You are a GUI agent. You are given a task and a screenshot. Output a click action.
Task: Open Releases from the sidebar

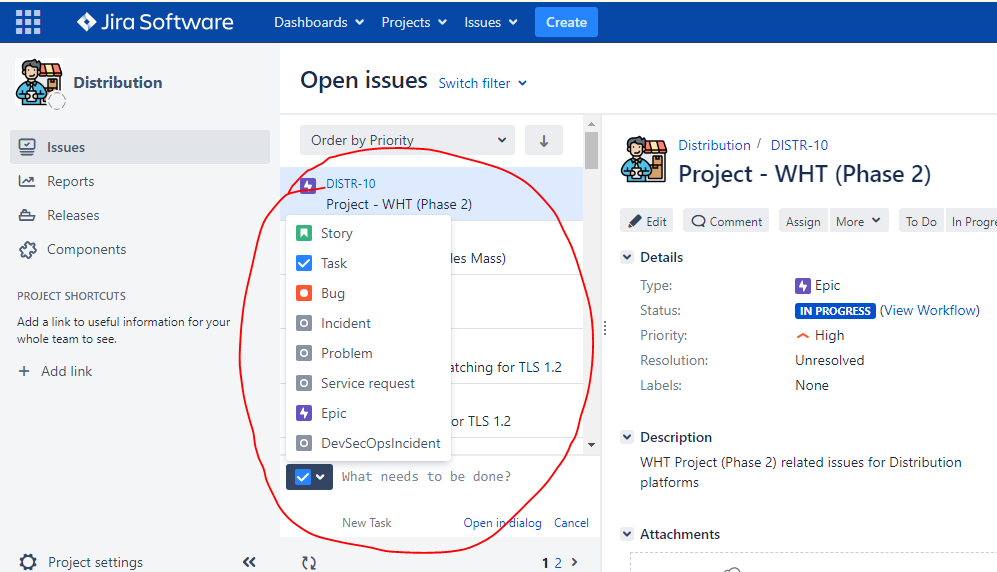pos(73,215)
